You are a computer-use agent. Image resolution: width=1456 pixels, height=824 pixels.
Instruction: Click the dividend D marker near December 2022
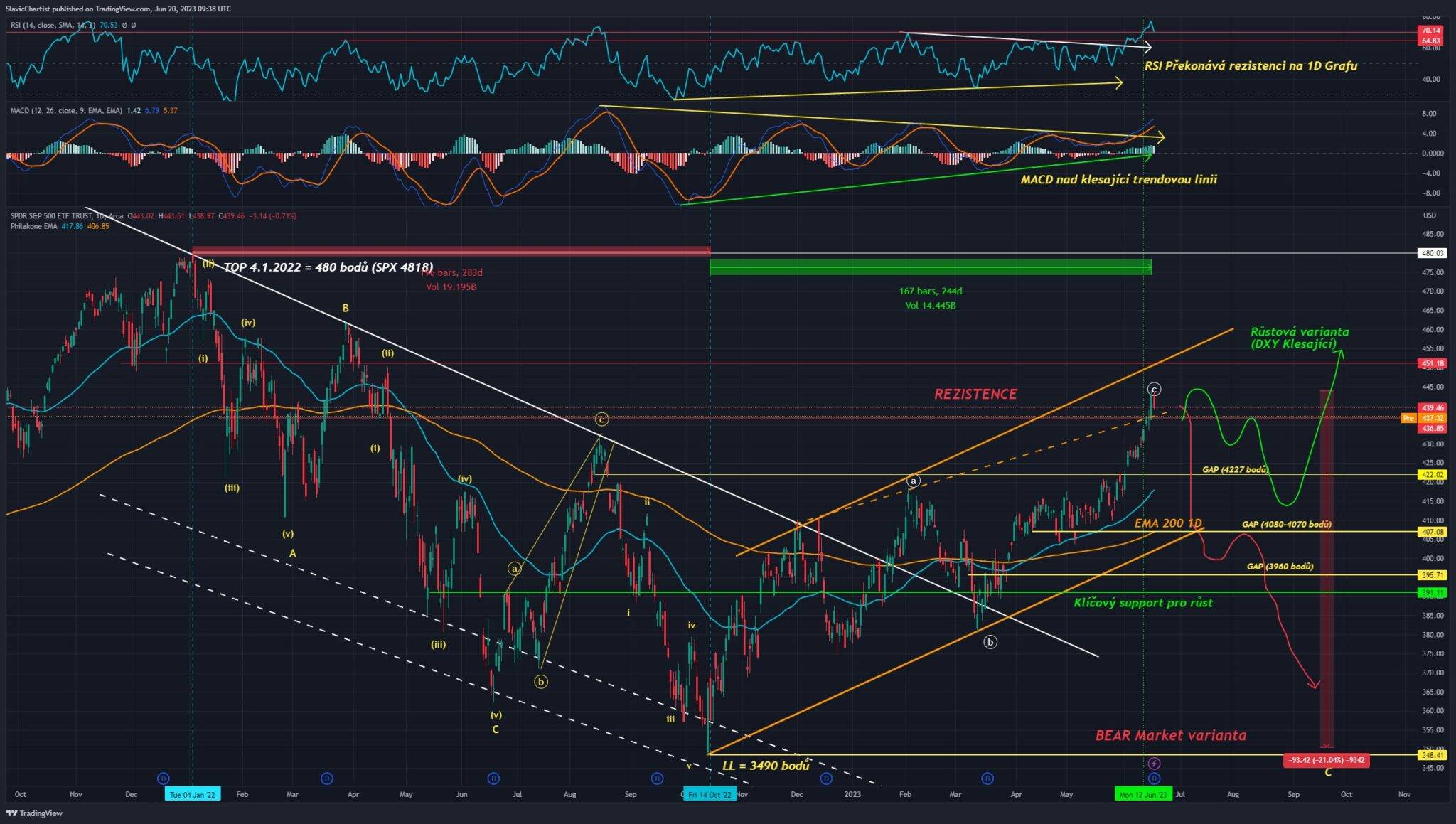826,778
